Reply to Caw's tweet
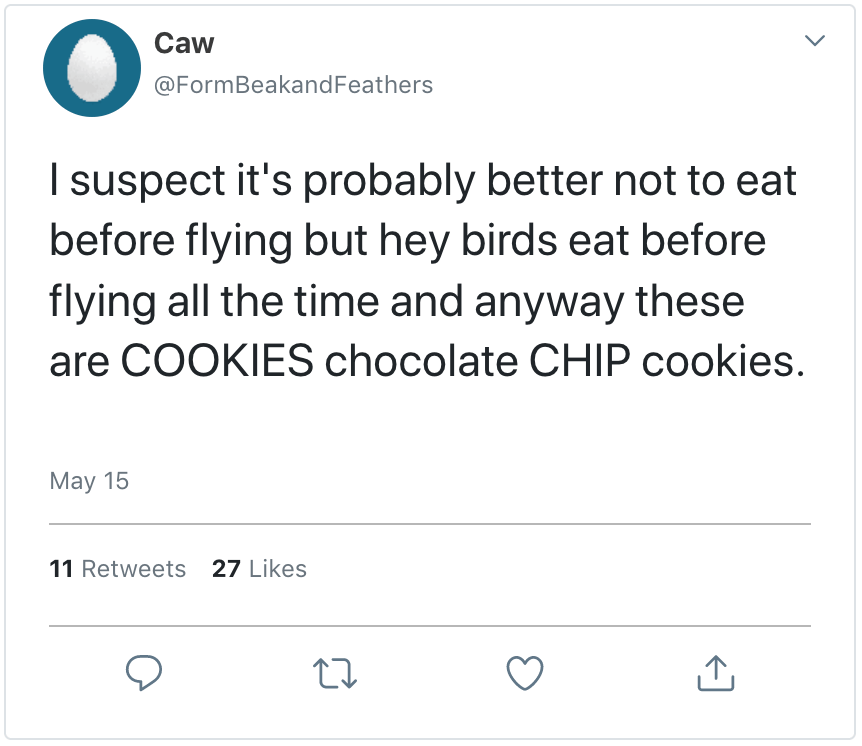Screen dimensions: 862x746 144,673
